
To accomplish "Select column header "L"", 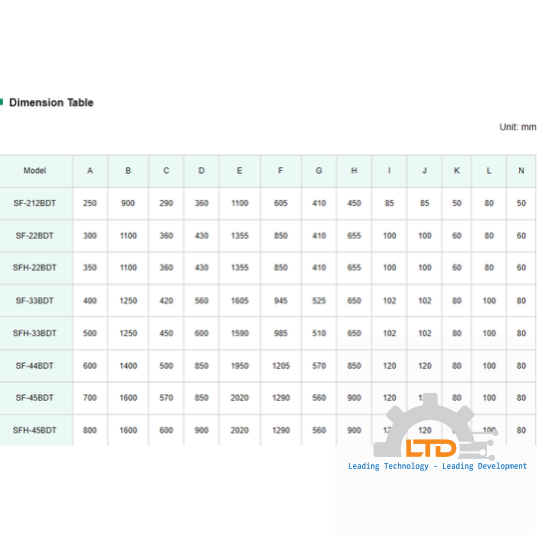I will (x=489, y=170).
